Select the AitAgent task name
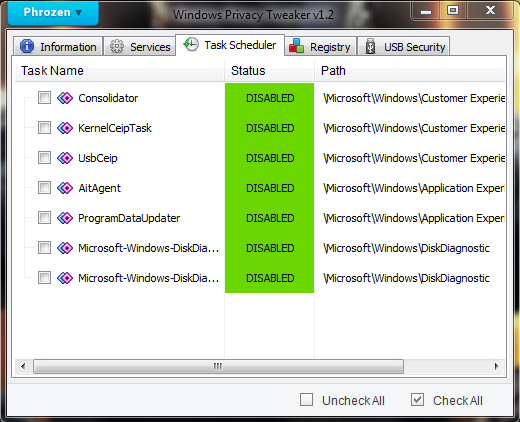 pos(99,188)
